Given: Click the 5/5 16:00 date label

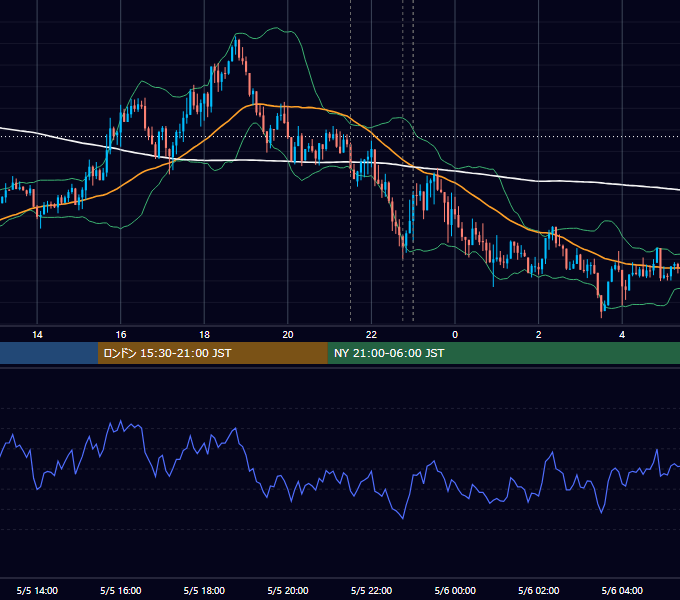Looking at the screenshot, I should (121, 590).
